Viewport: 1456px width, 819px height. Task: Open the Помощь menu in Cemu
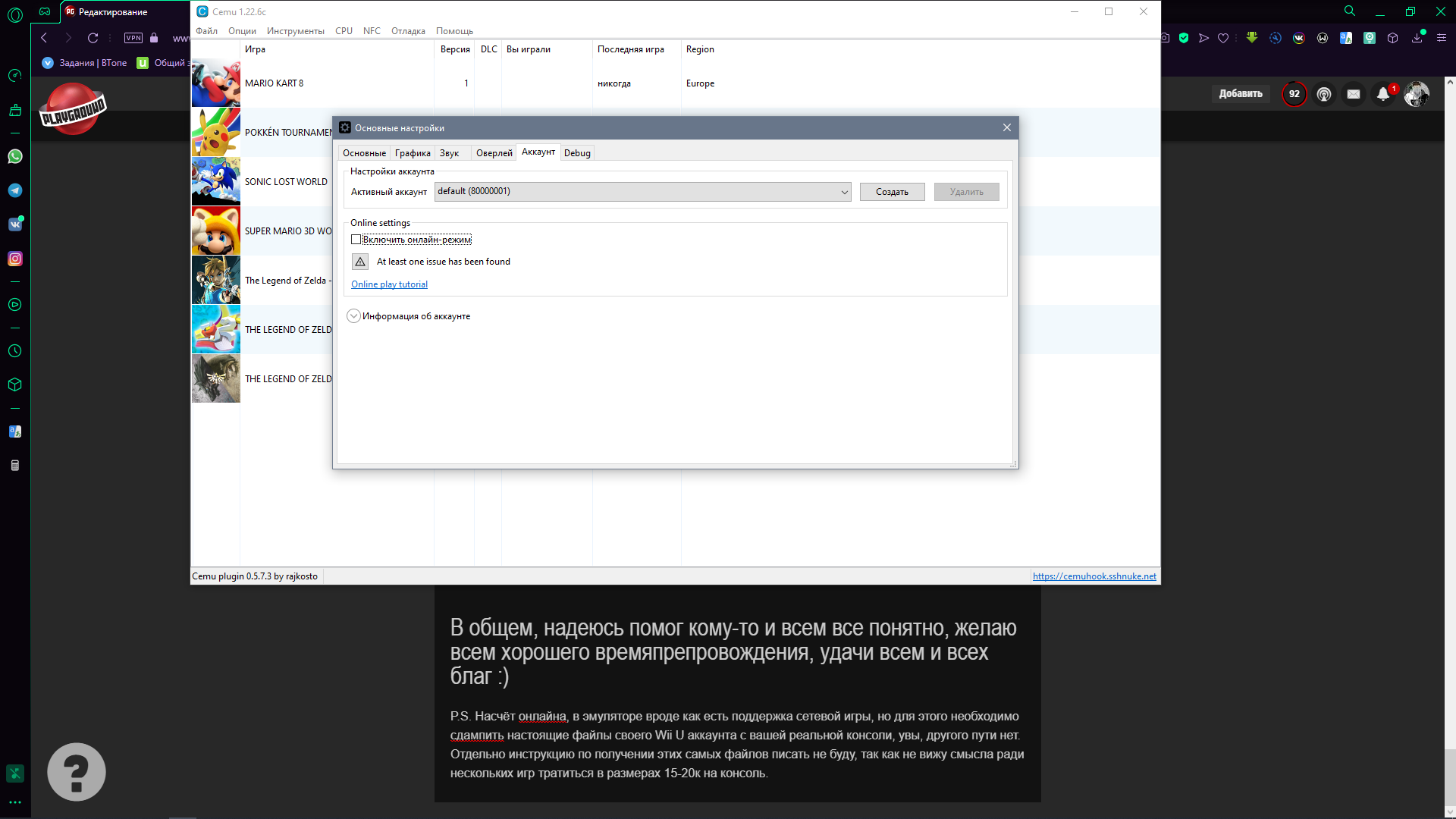(454, 31)
